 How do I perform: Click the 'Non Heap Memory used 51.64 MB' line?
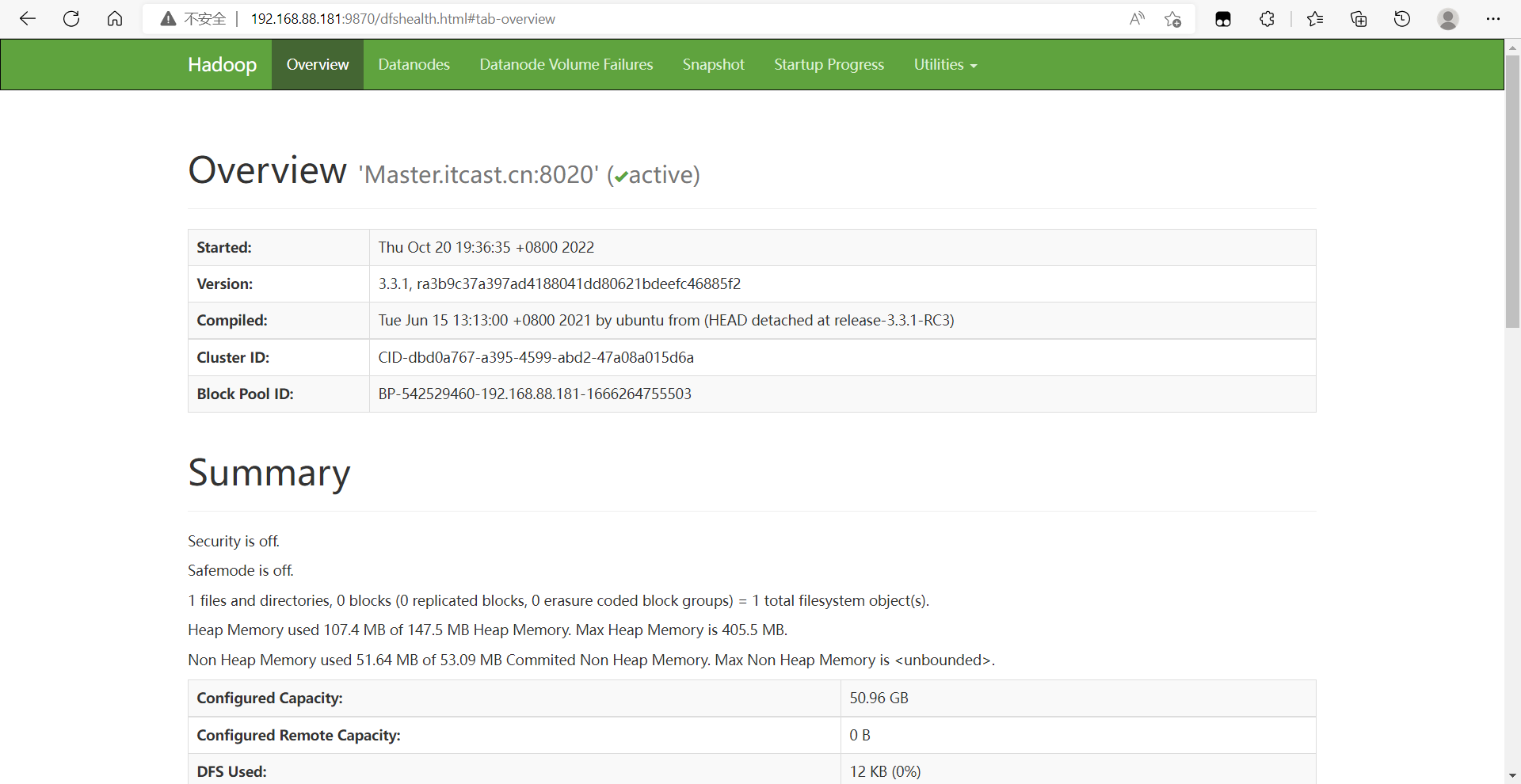point(592,660)
